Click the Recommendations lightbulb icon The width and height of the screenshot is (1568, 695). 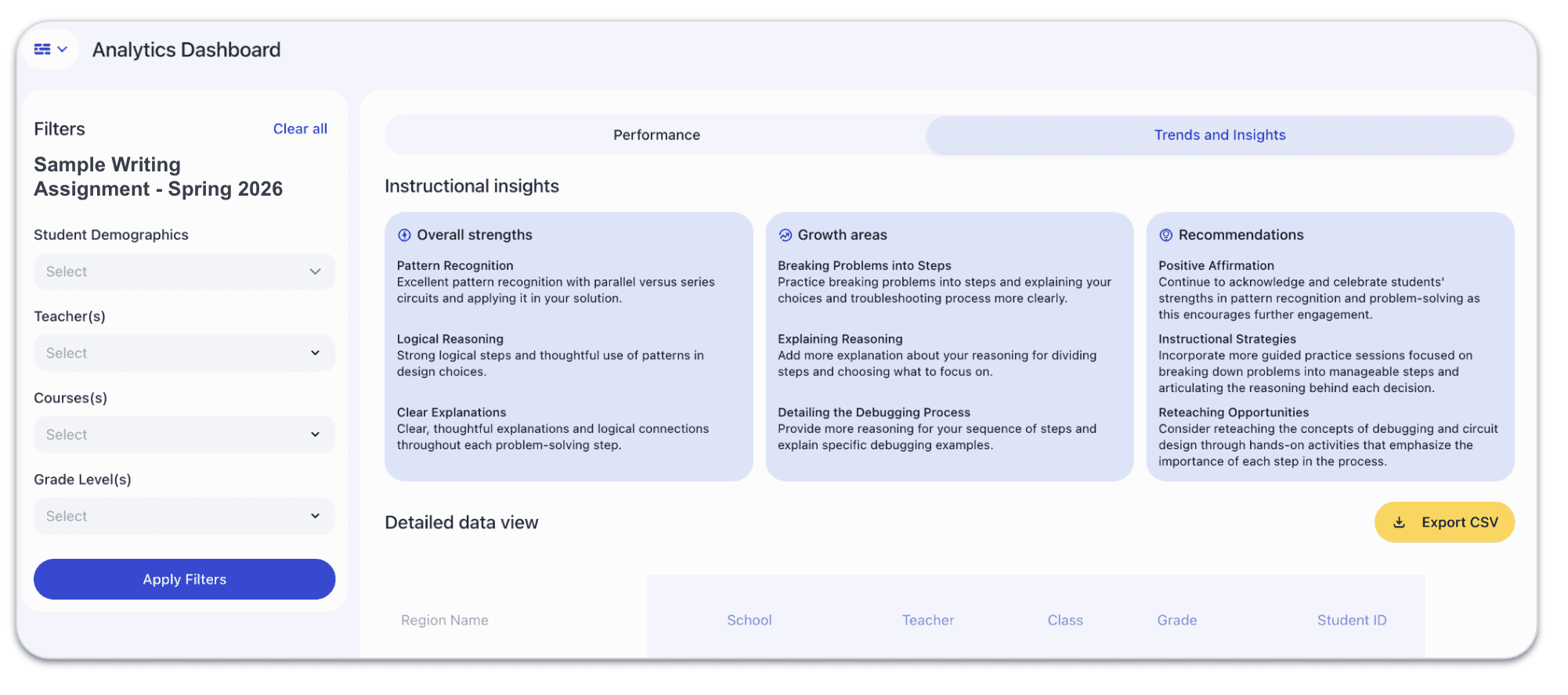[1165, 235]
